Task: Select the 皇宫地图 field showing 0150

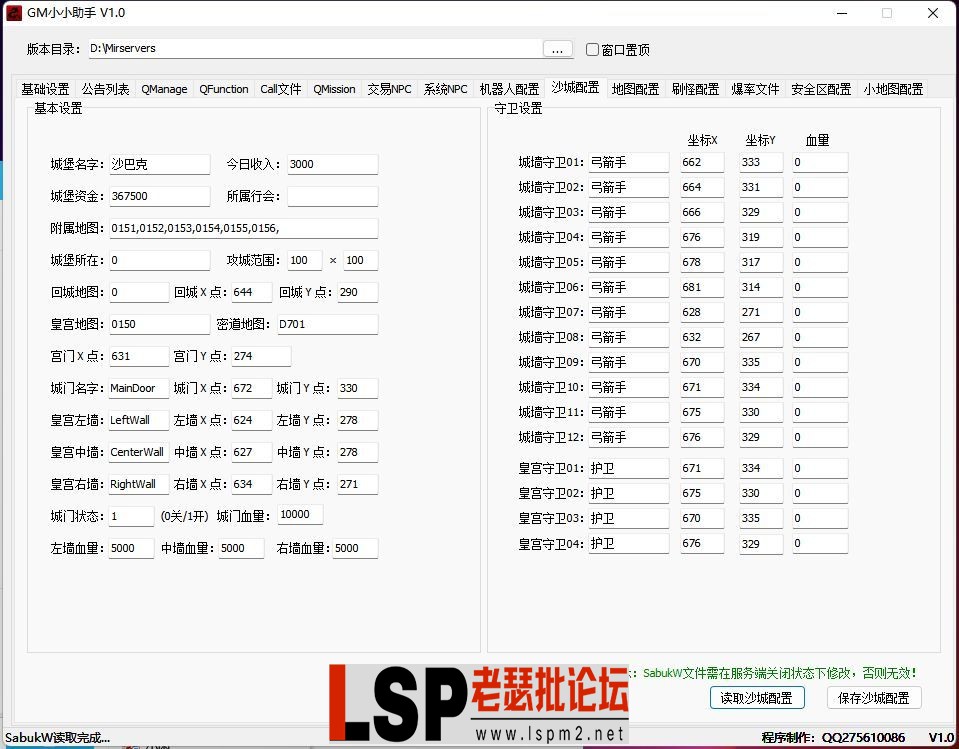Action: point(159,324)
